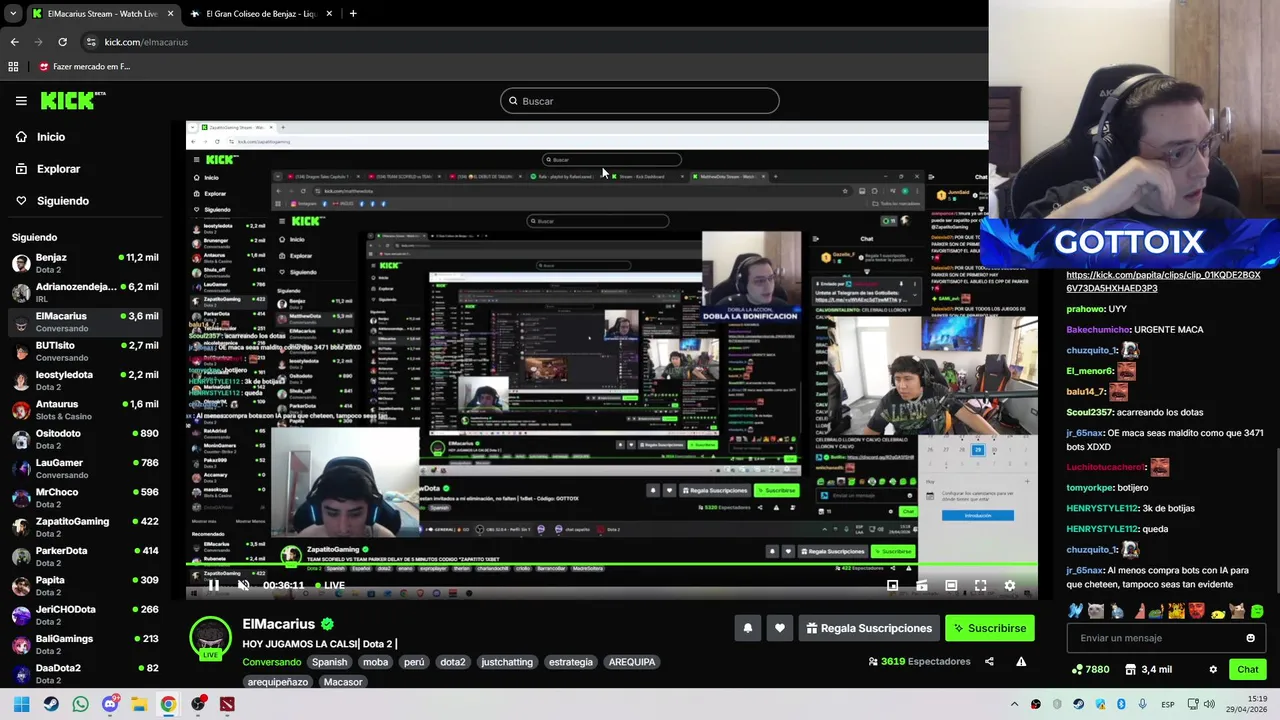Open Antaurus Slots & Casino channel
Screen dimensions: 1280x720
tap(86, 409)
